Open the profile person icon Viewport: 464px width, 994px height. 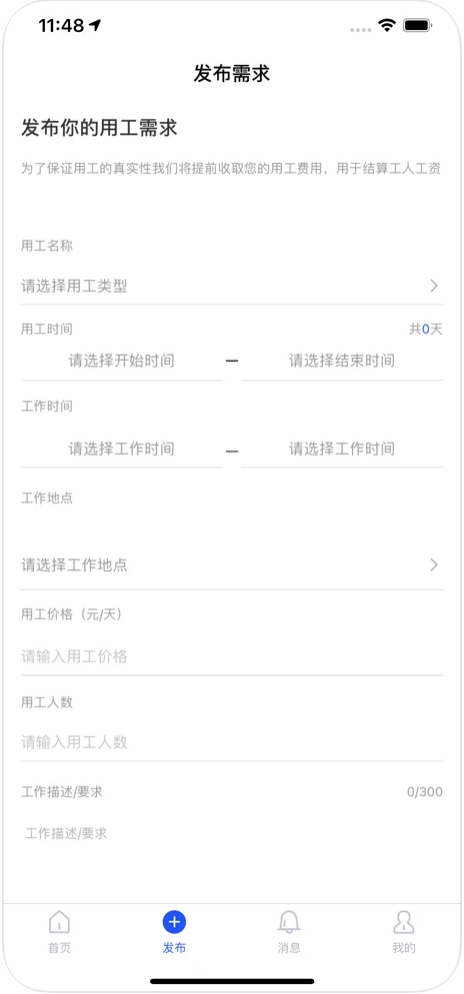404,922
